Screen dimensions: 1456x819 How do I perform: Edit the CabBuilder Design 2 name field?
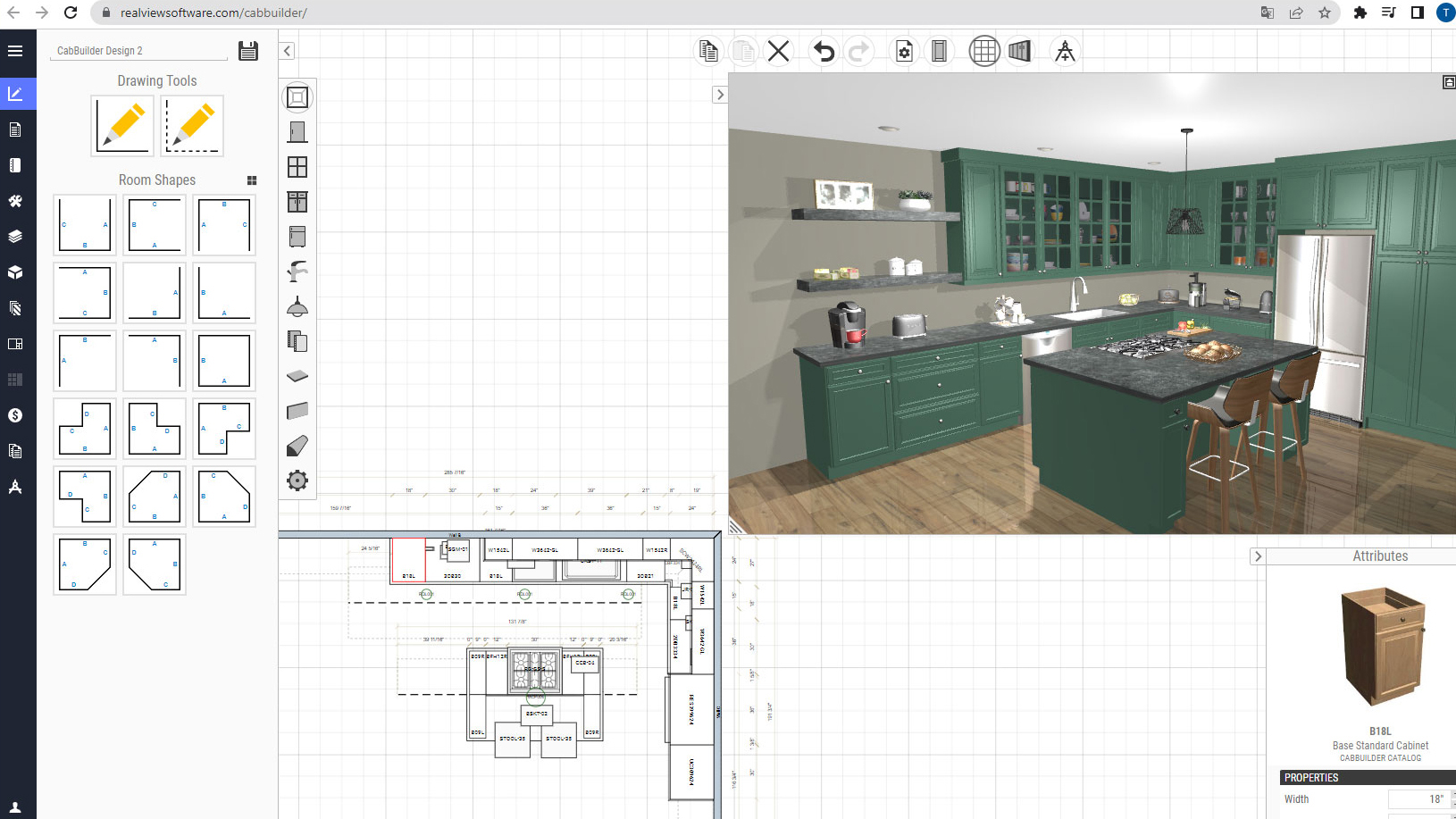tap(138, 51)
